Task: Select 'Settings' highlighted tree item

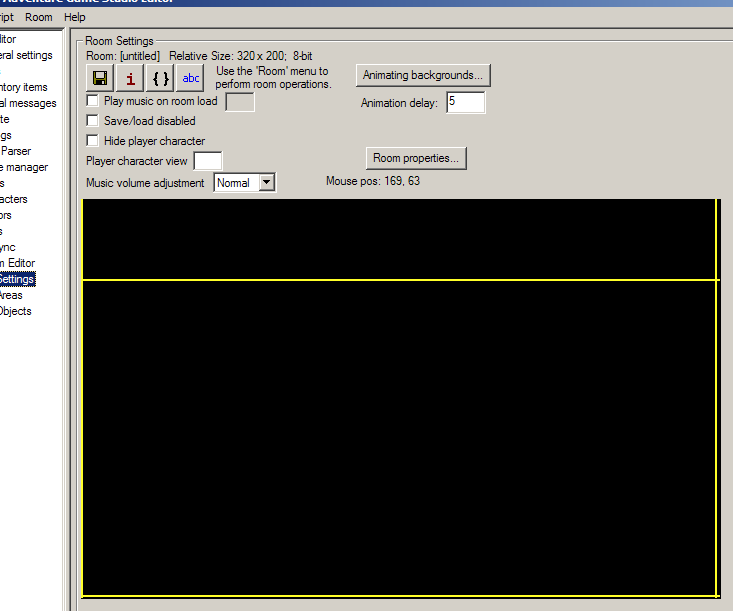Action: [17, 280]
